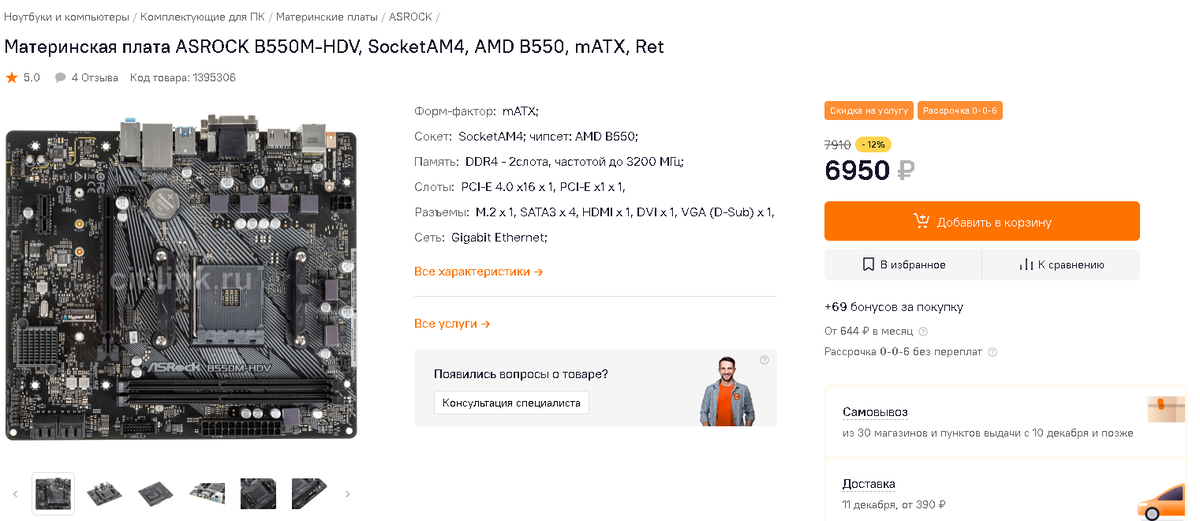
Task: Click Рассрочка 0-0-6 orange badge
Action: click(x=959, y=111)
